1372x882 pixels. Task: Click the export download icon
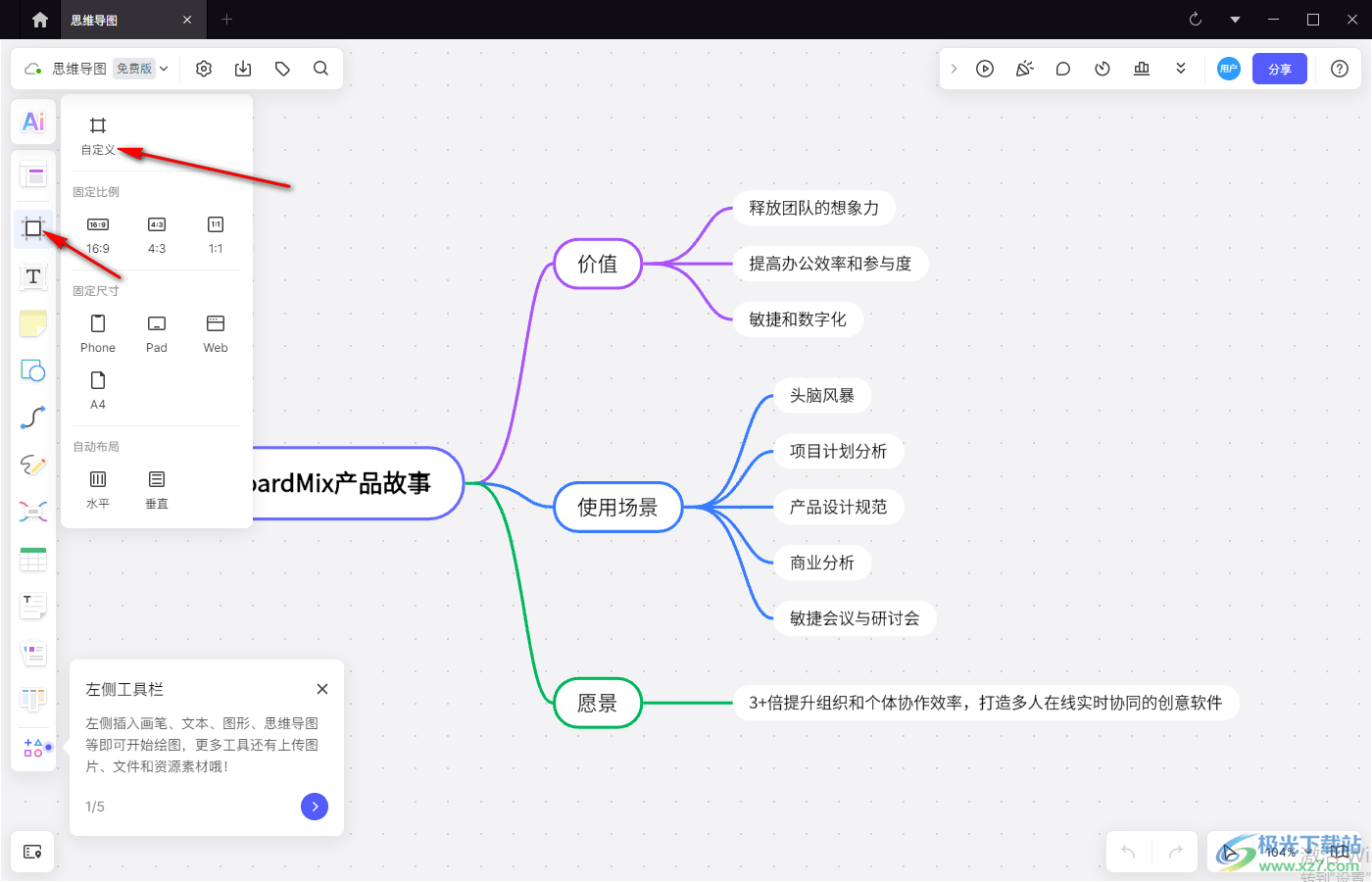(x=243, y=69)
